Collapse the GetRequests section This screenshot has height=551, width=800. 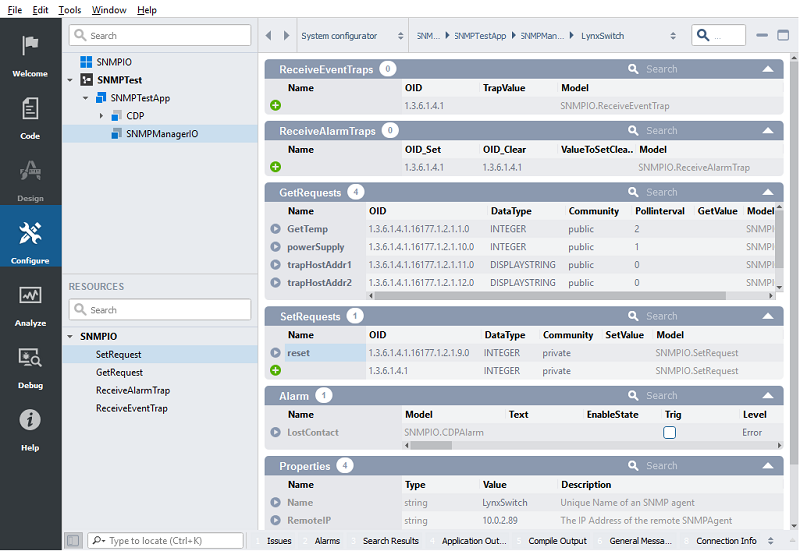coord(767,192)
